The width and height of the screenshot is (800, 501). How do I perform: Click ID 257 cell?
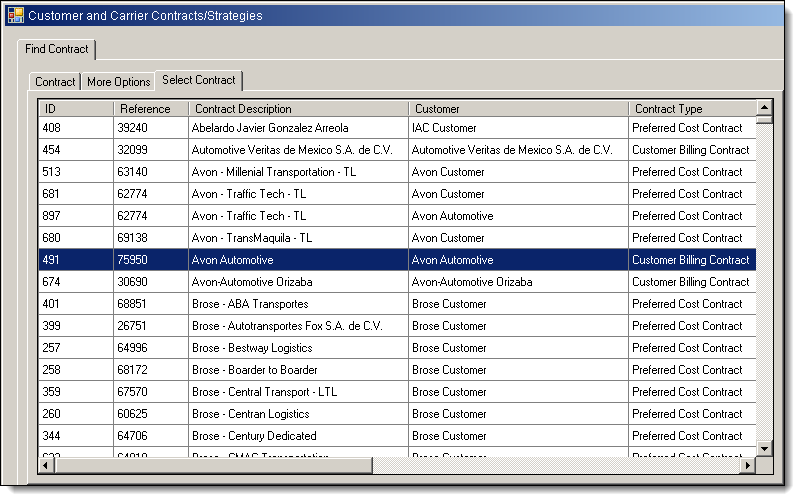click(76, 347)
